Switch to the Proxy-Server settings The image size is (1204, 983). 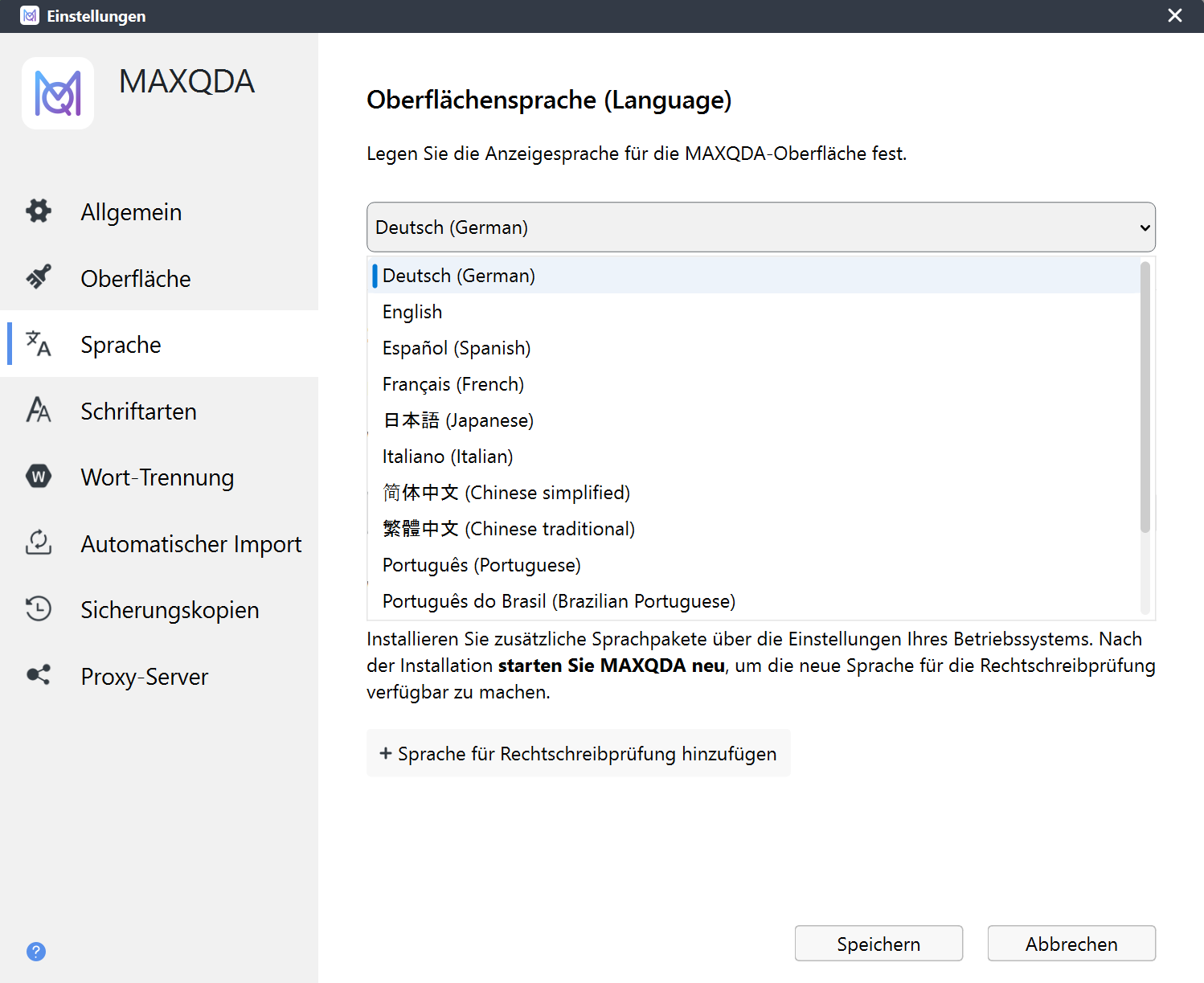pyautogui.click(x=159, y=676)
